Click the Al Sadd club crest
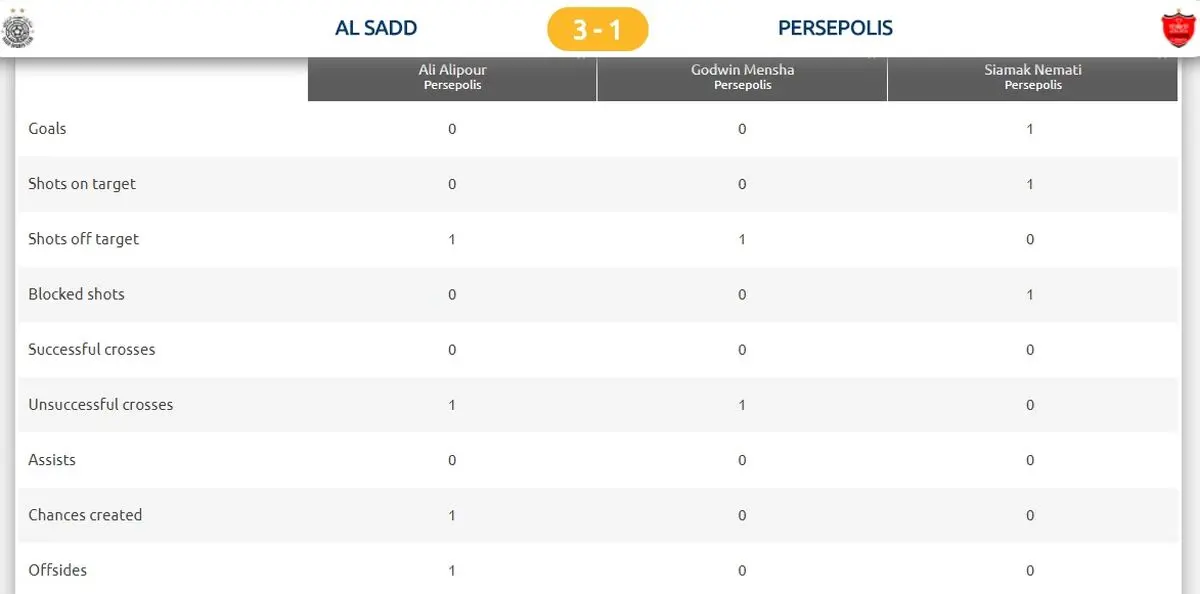 click(x=18, y=29)
